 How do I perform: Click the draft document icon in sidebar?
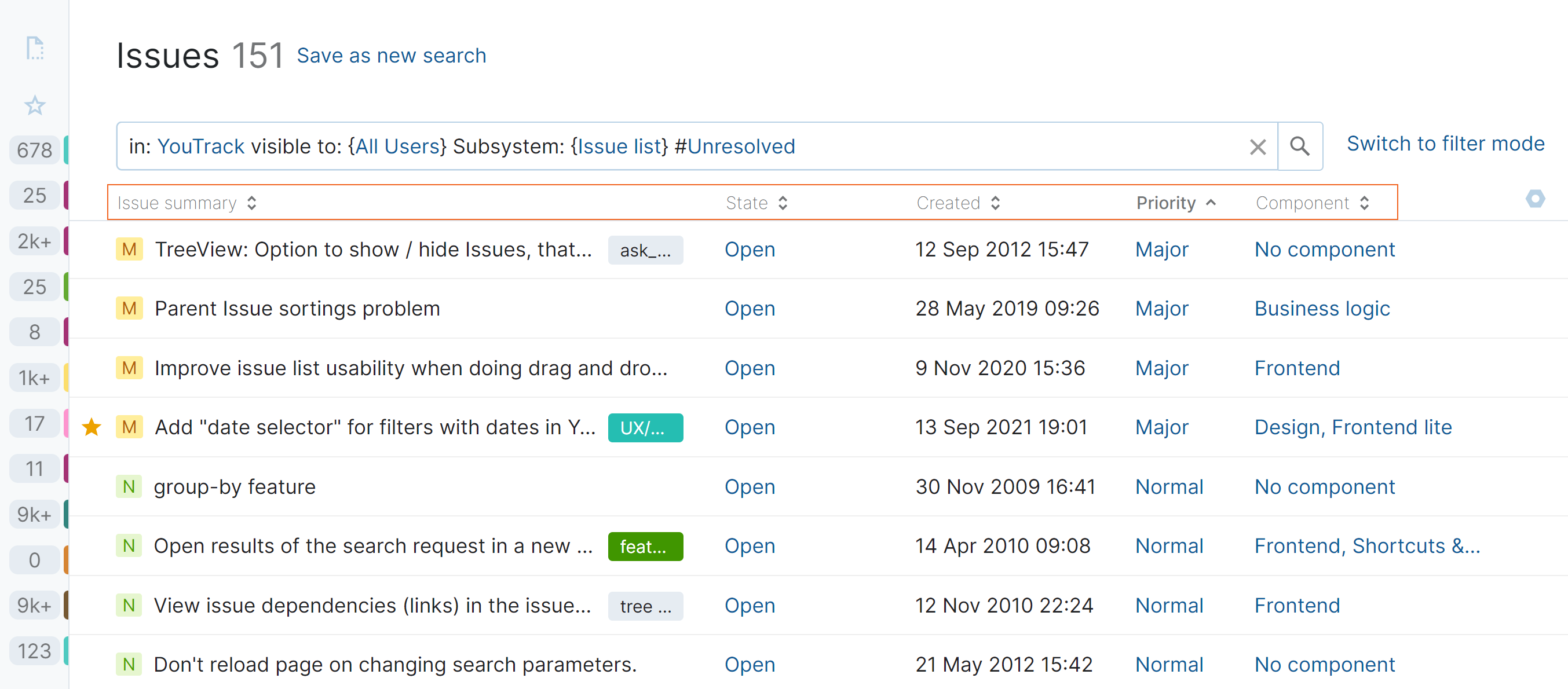click(35, 48)
